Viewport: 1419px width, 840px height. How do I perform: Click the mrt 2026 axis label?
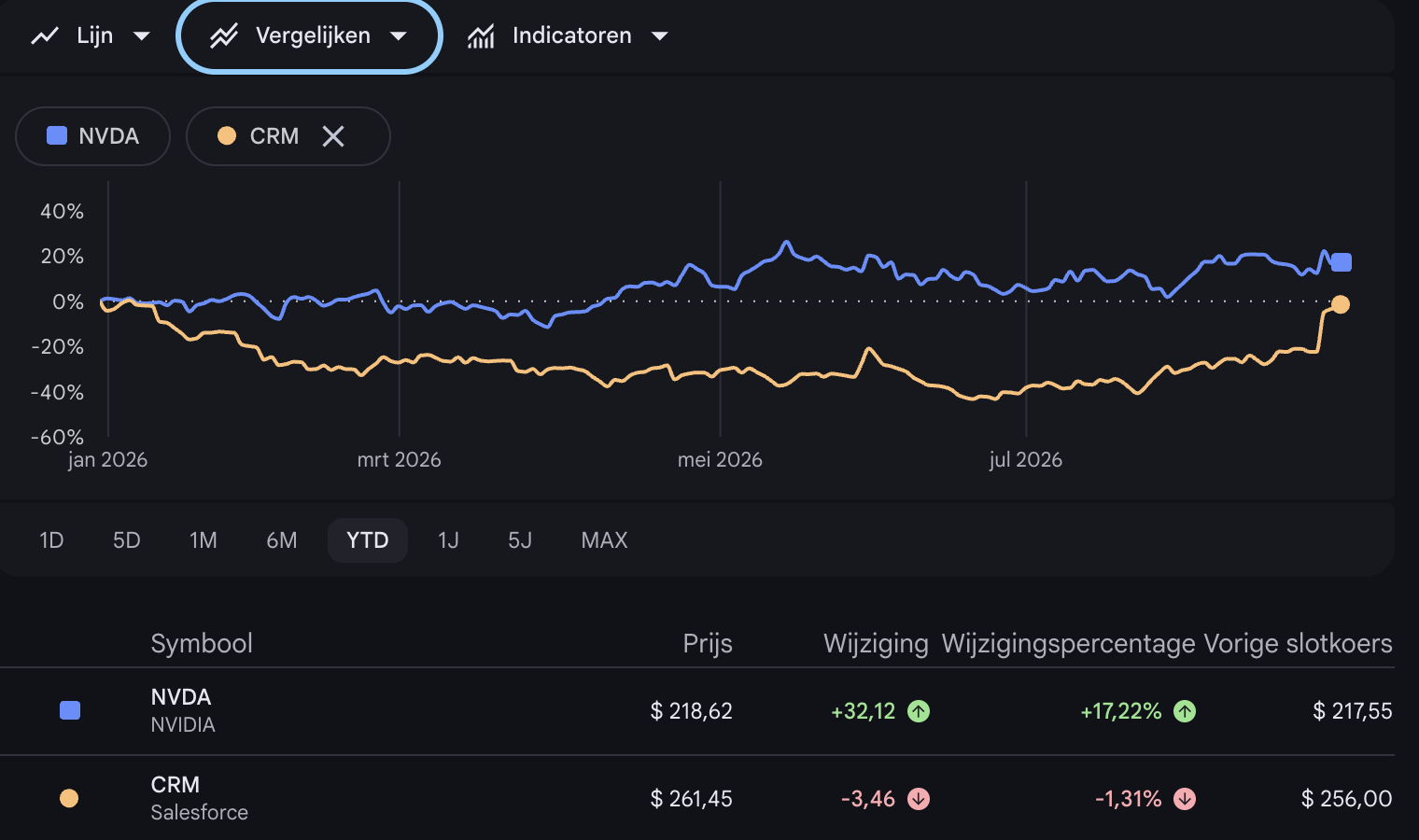(399, 460)
